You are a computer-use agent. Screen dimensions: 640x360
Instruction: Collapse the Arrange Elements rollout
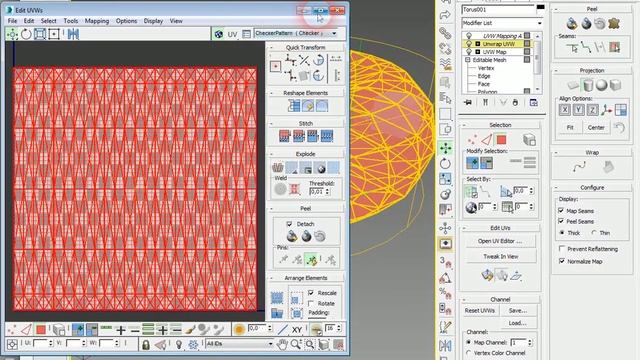(x=272, y=278)
